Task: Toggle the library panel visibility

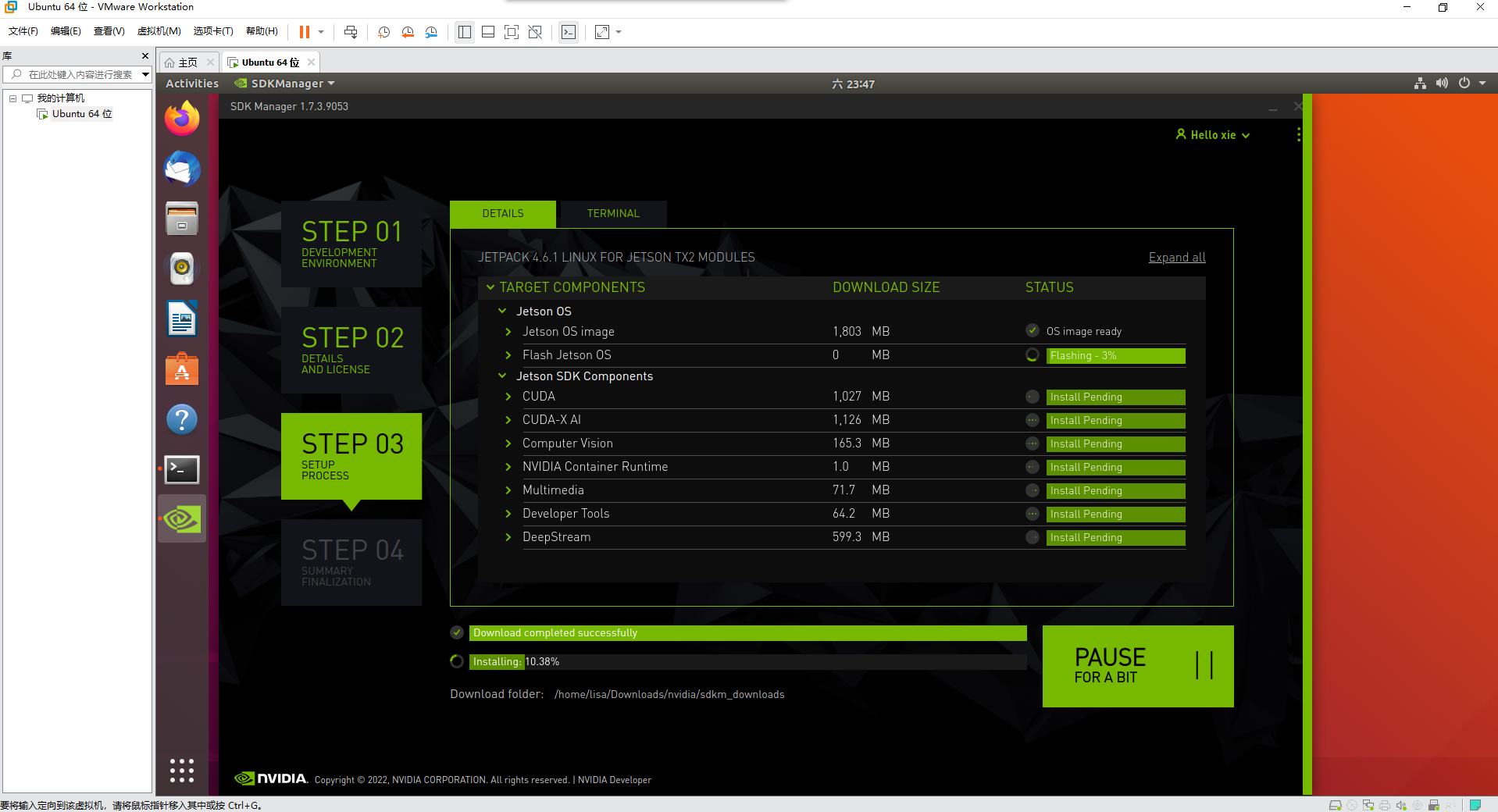Action: click(464, 32)
